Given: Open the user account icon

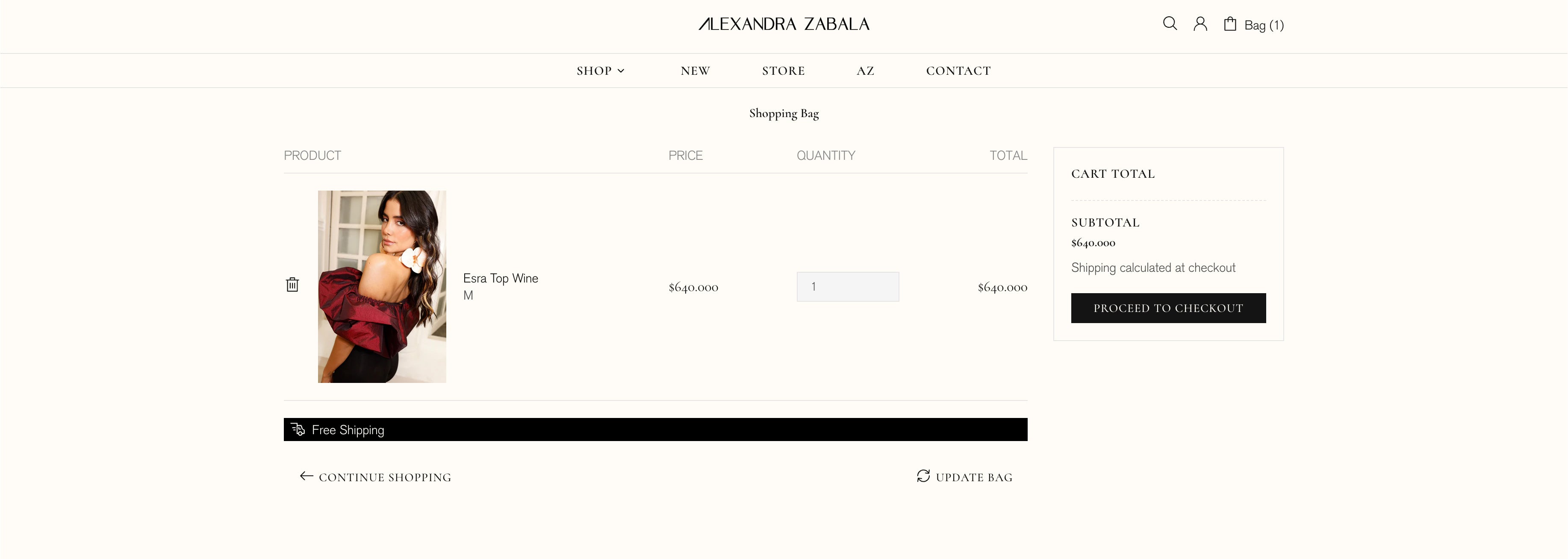Looking at the screenshot, I should click(1200, 24).
